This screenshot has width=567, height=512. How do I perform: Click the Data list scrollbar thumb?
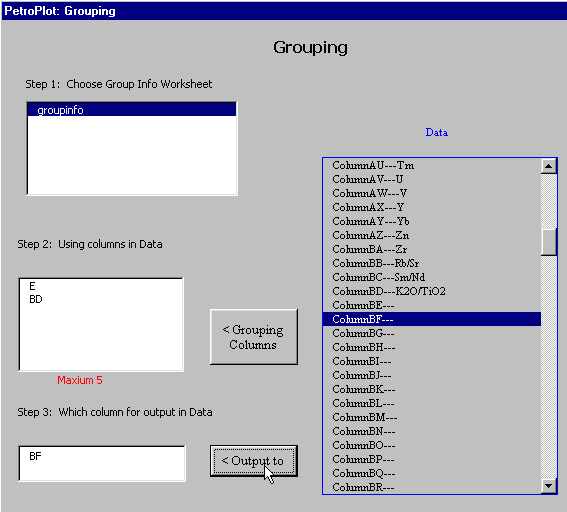coord(549,242)
